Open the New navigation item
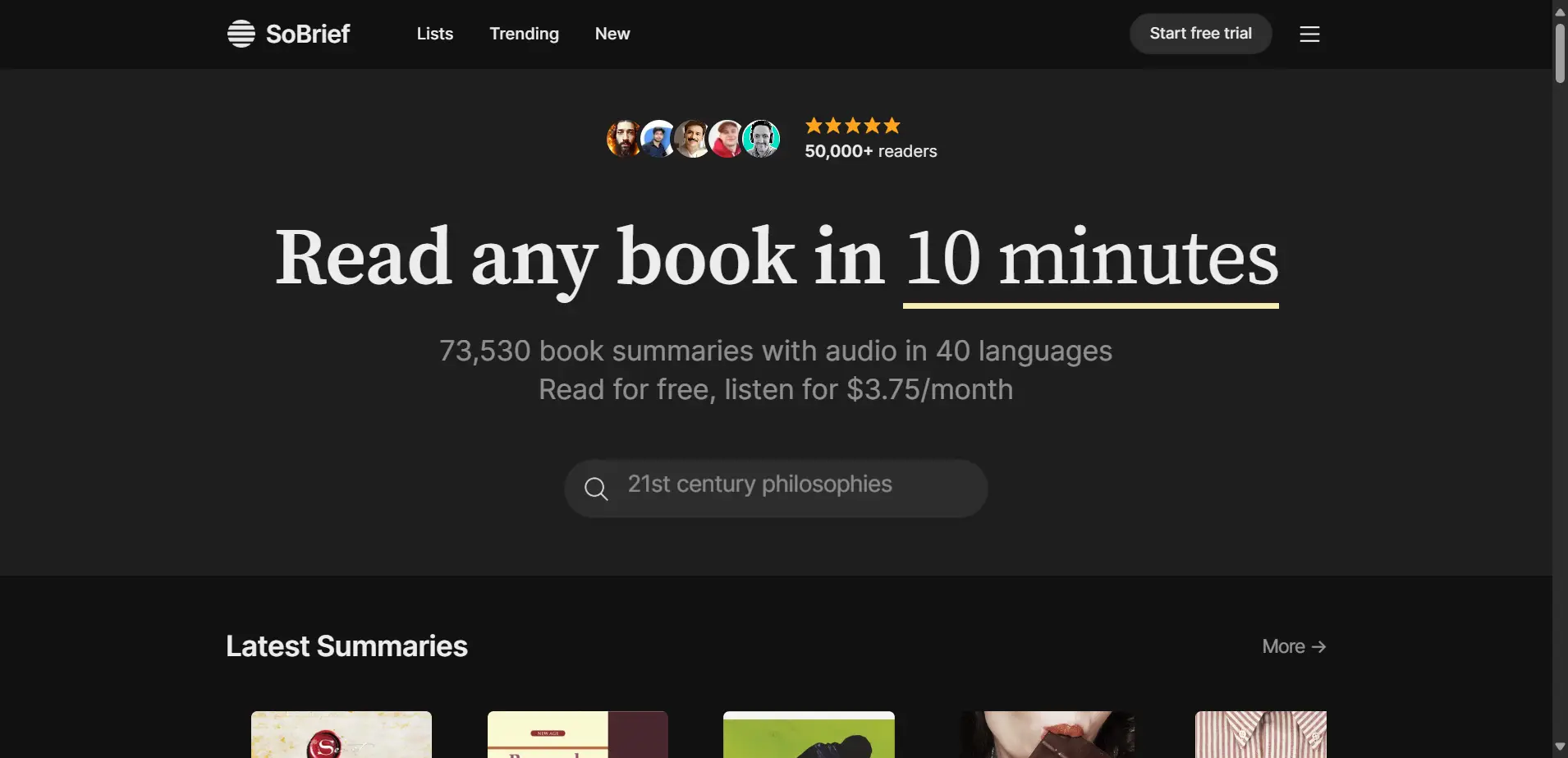 (612, 34)
